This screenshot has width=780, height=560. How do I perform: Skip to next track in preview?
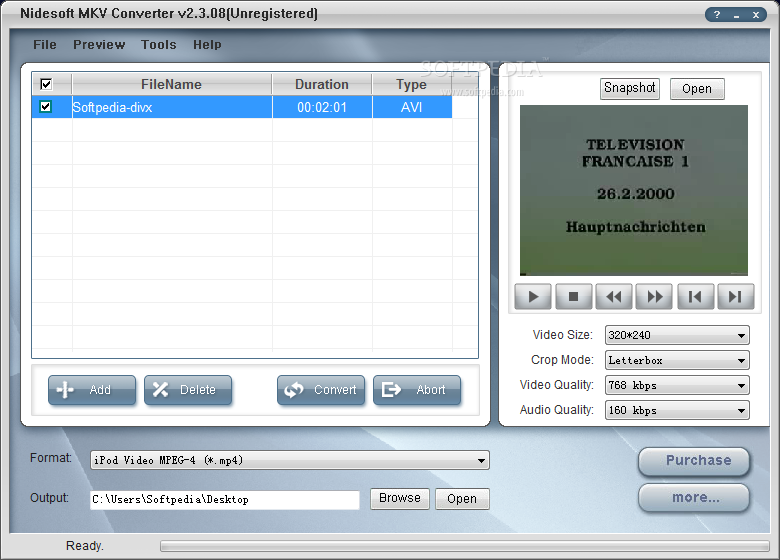tap(736, 297)
